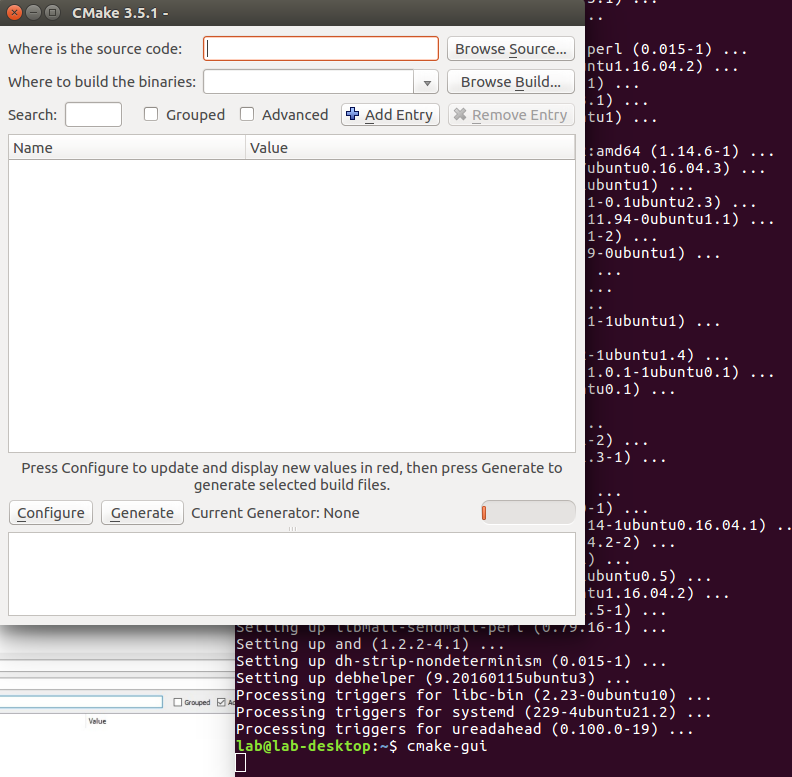Click the 'Press Configure to update' instruction text
The width and height of the screenshot is (792, 777).
click(292, 476)
